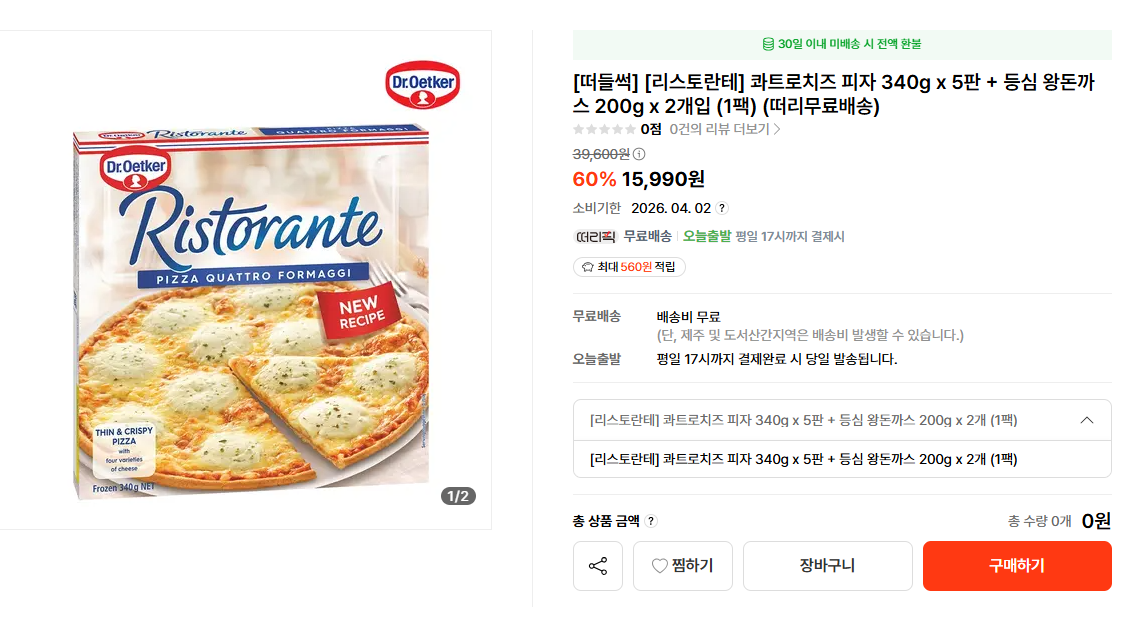Viewport: 1122px width, 627px height.
Task: Click the question mark beside 총 상품 금액
Action: (x=651, y=521)
